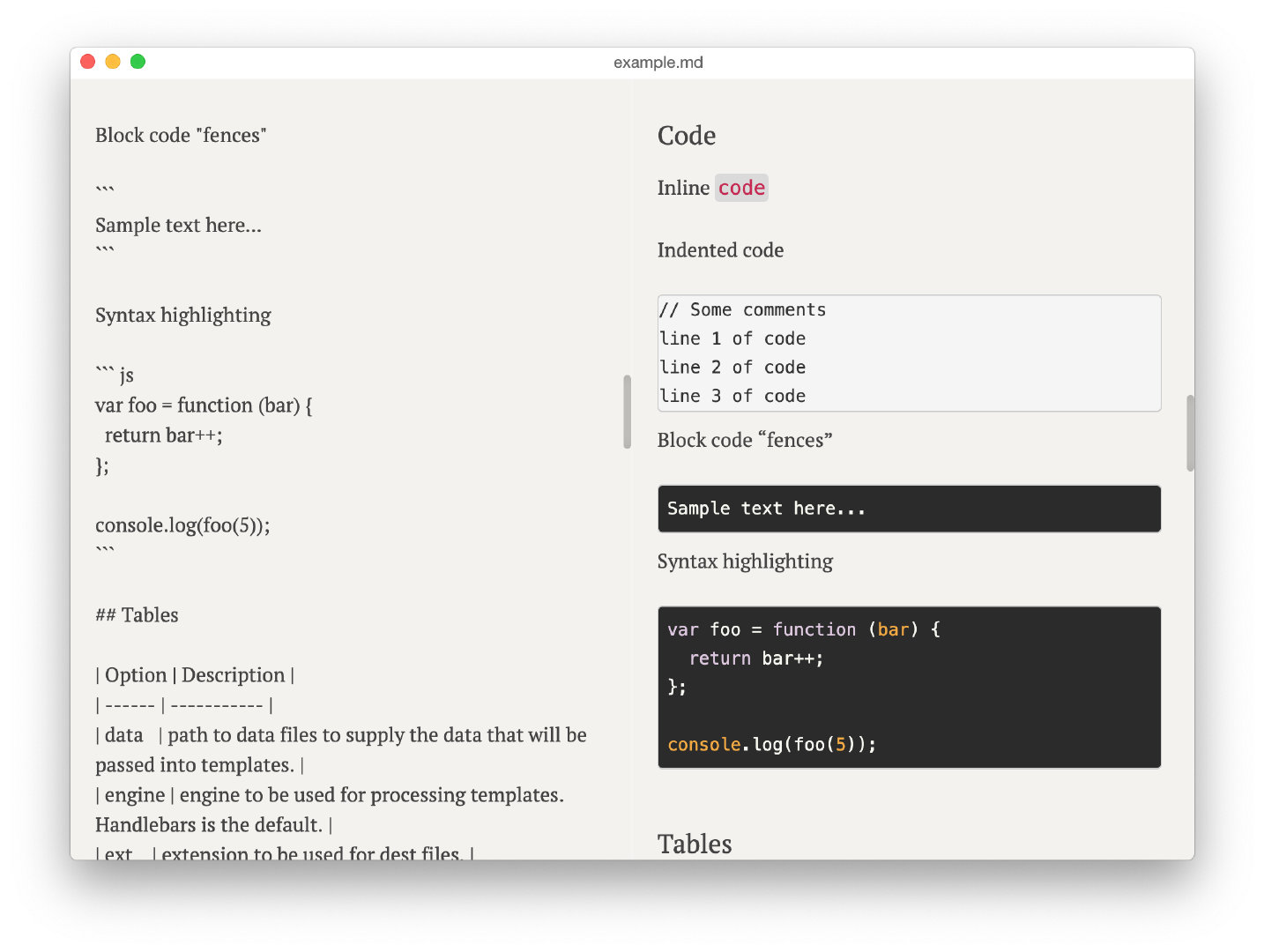Click 'passed into templates. |' in editor
1264x952 pixels.
(199, 765)
